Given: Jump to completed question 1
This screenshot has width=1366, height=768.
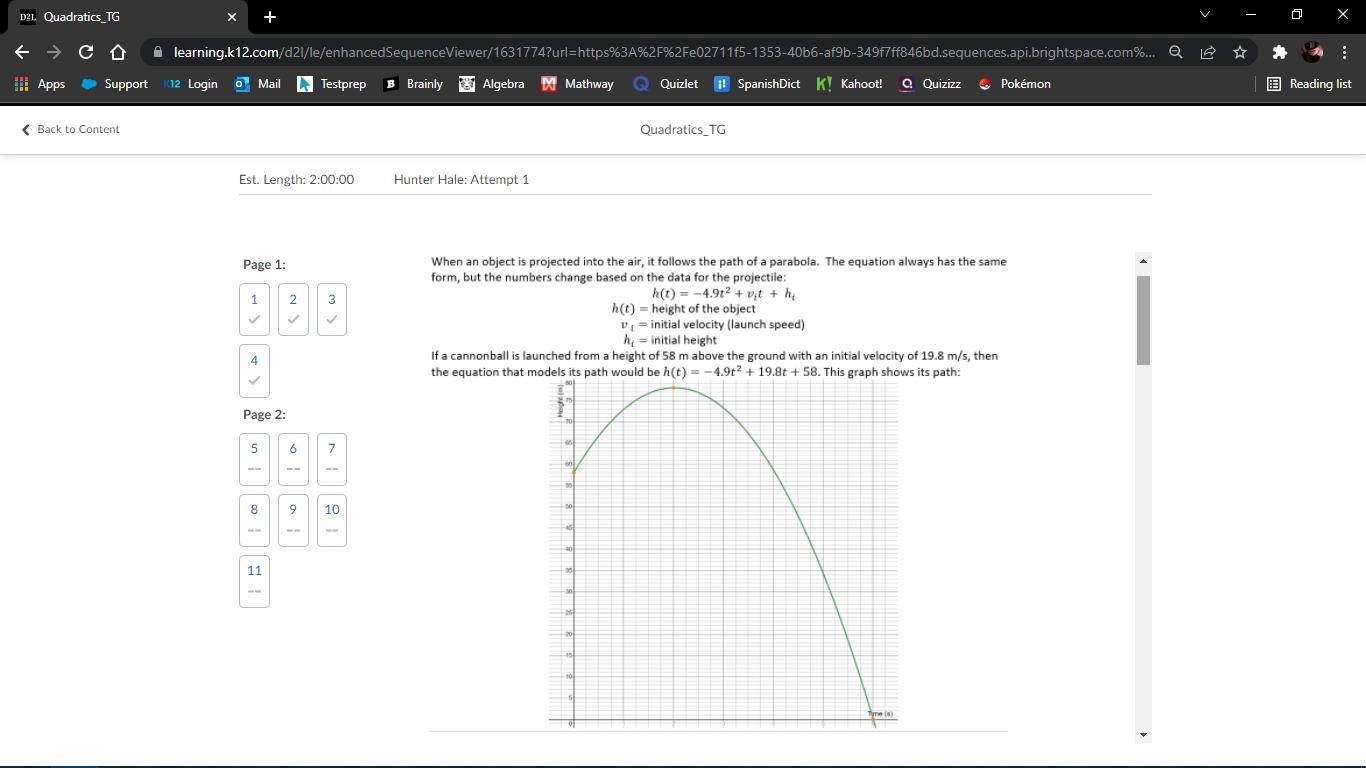Looking at the screenshot, I should tap(254, 309).
